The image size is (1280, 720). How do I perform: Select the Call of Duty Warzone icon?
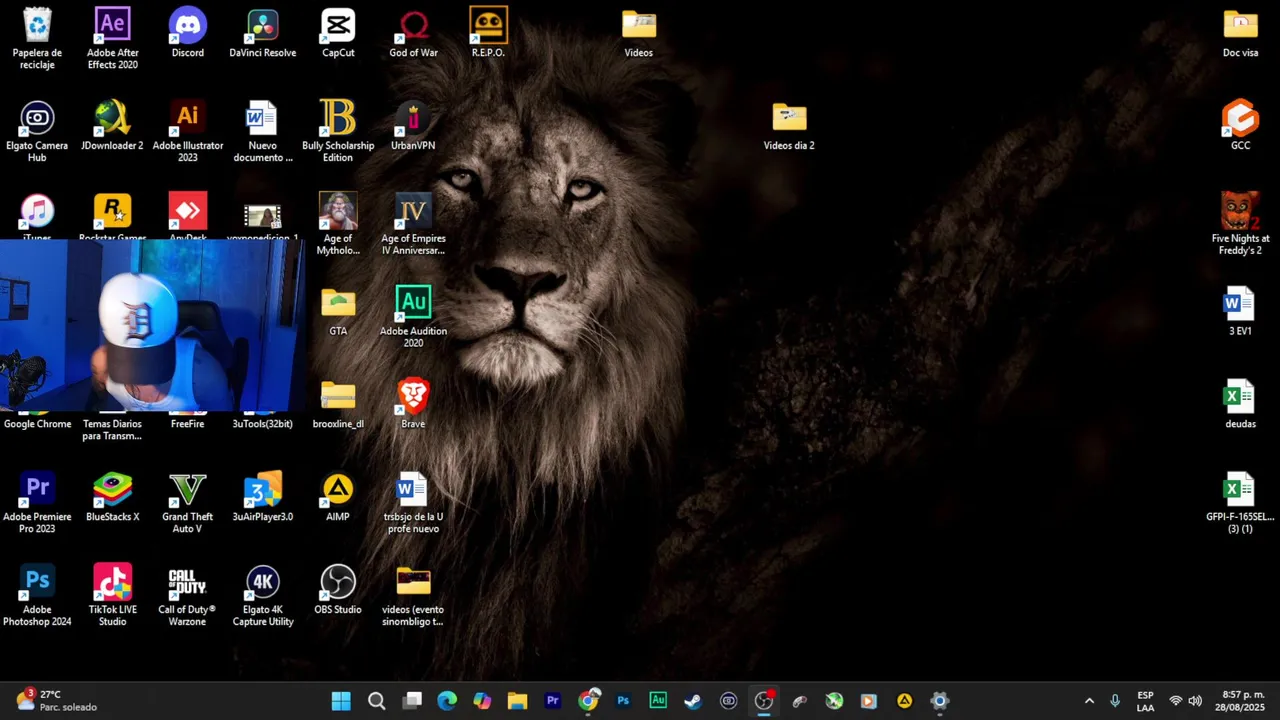pyautogui.click(x=187, y=596)
